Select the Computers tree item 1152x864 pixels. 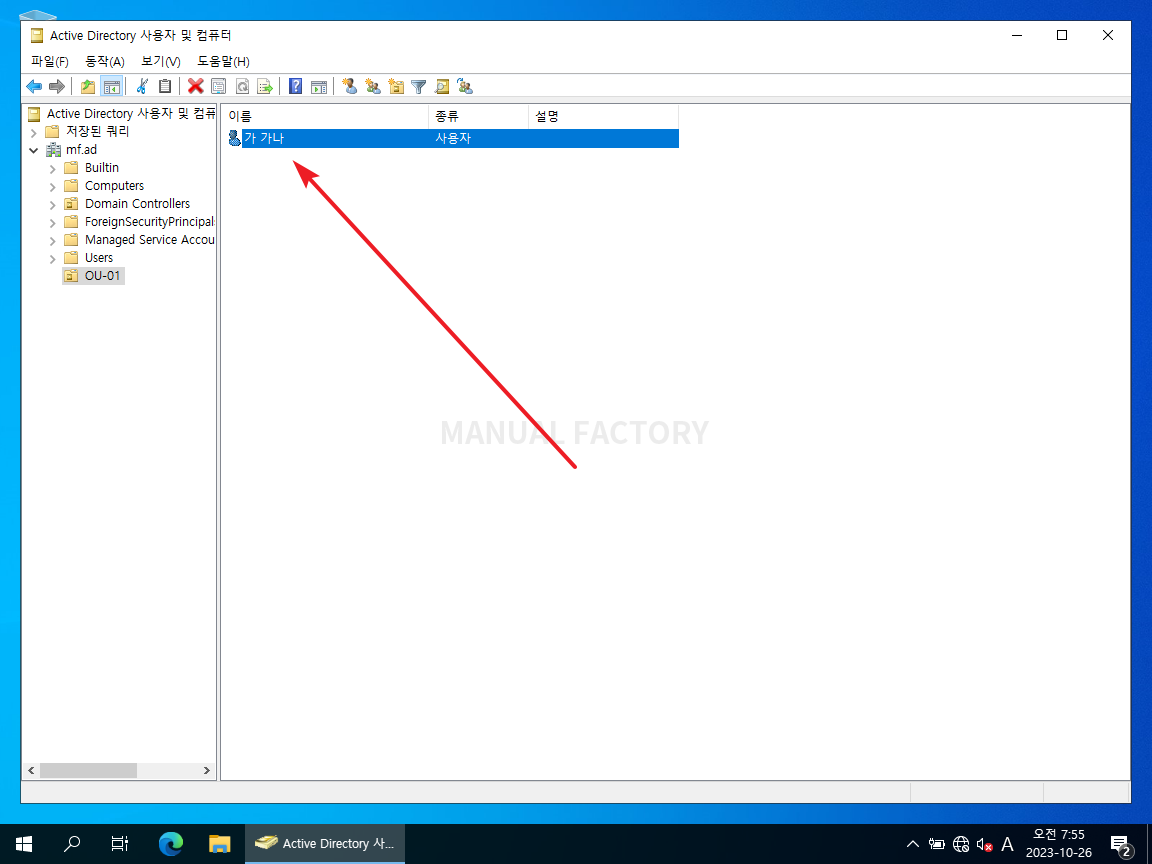click(104, 186)
